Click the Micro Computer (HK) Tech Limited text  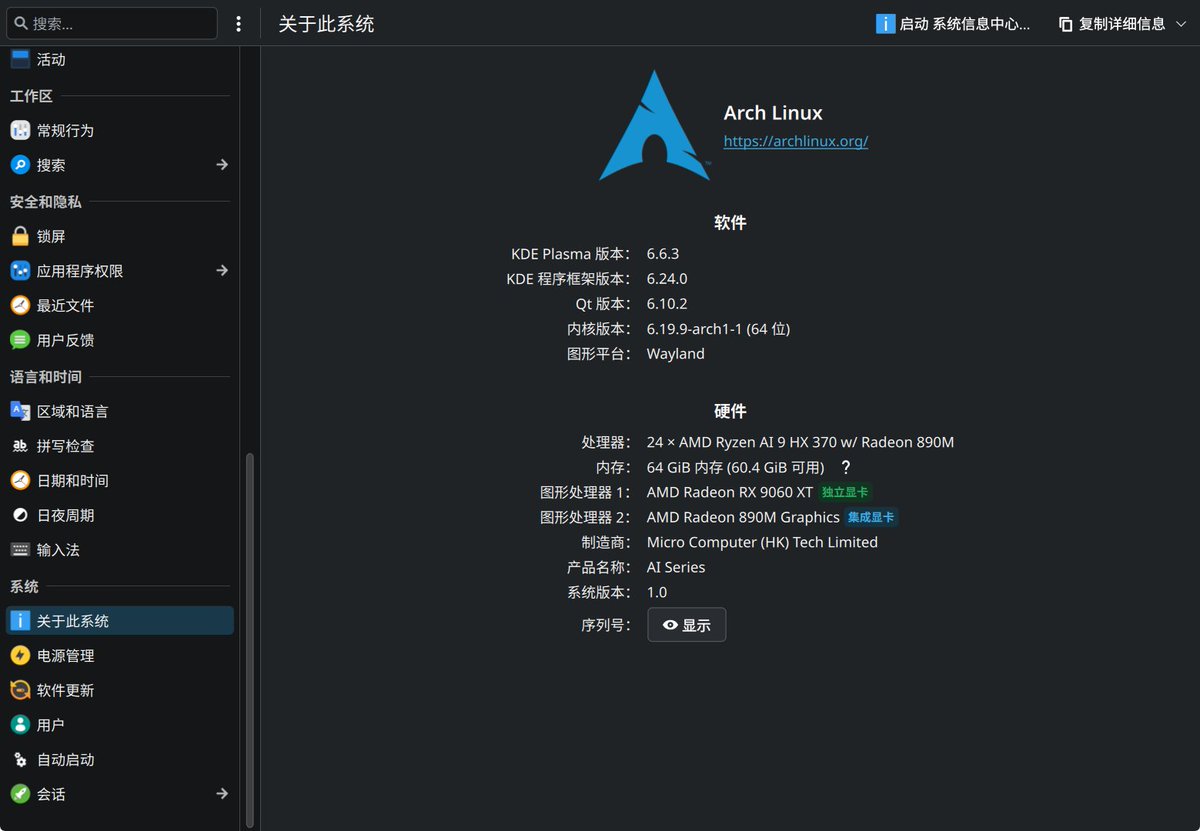pyautogui.click(x=763, y=542)
